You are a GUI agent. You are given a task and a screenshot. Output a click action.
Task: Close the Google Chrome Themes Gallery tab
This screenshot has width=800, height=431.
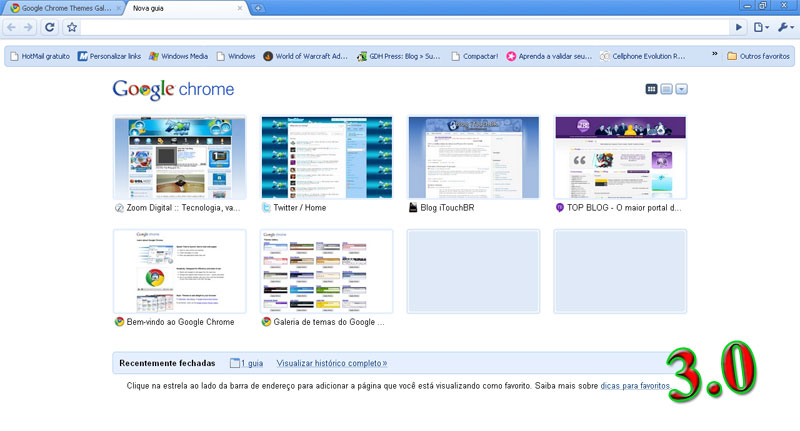118,8
